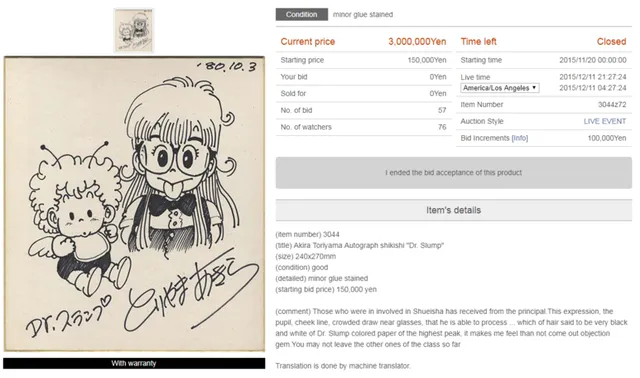Select the No. of watchers count 76

442,127
